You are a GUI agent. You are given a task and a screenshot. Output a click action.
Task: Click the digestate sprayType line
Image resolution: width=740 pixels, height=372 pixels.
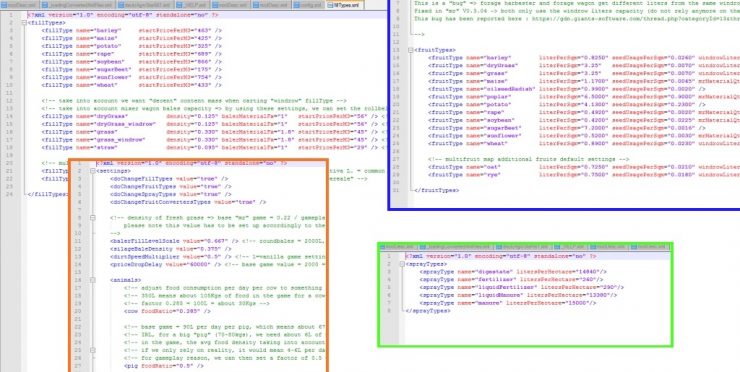513,272
